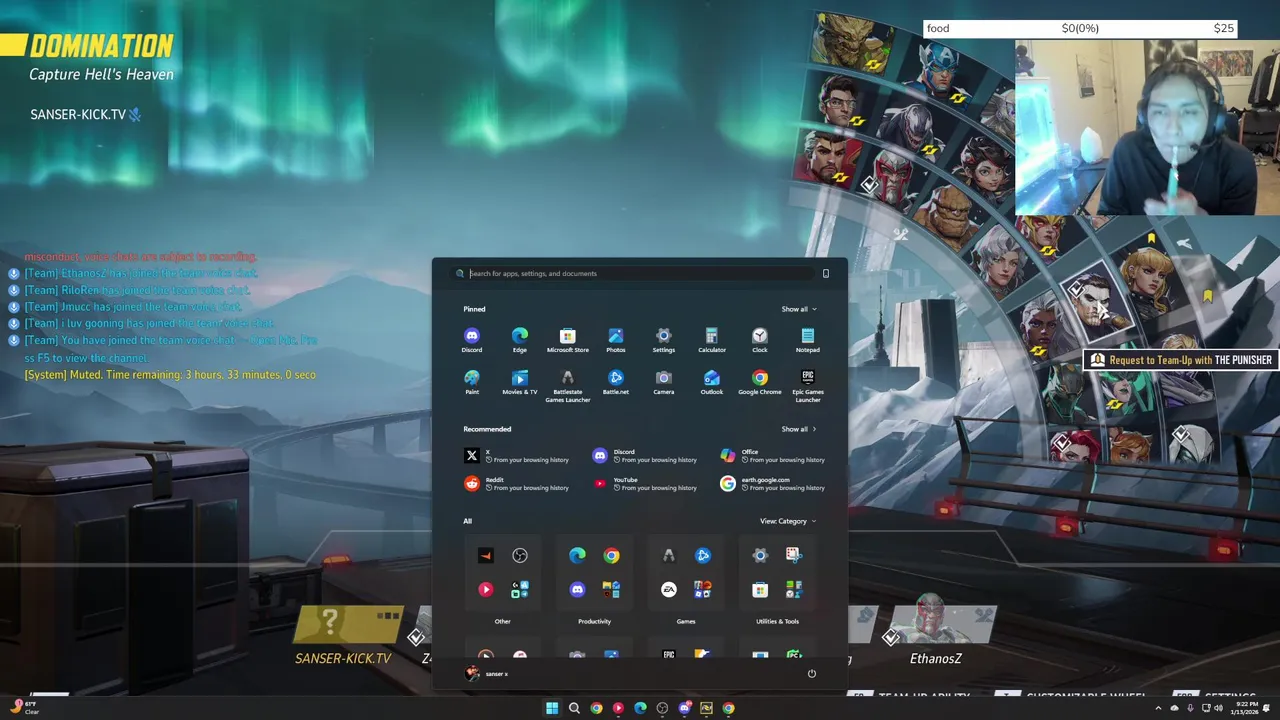Switch to Discord on the taskbar
1280x720 pixels.
pos(684,708)
